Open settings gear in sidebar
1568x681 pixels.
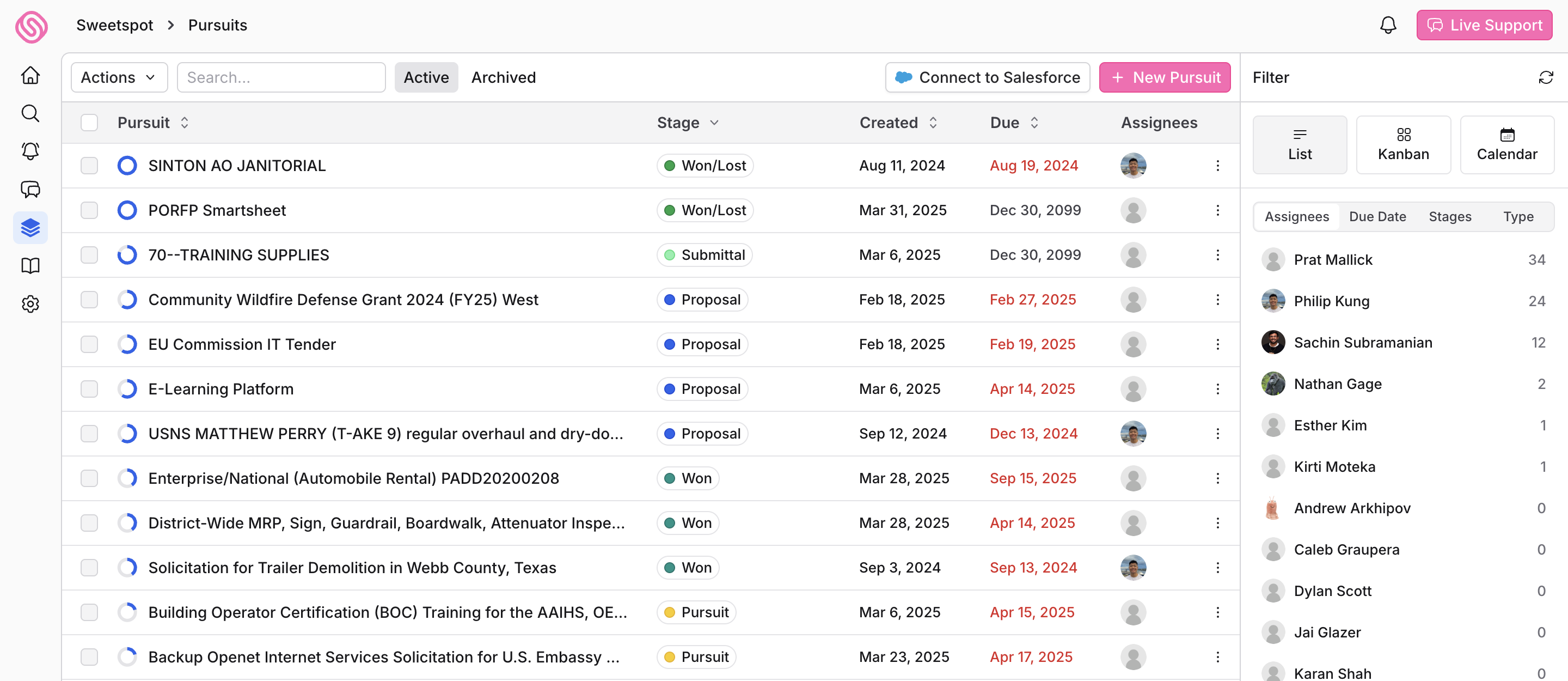(x=30, y=304)
